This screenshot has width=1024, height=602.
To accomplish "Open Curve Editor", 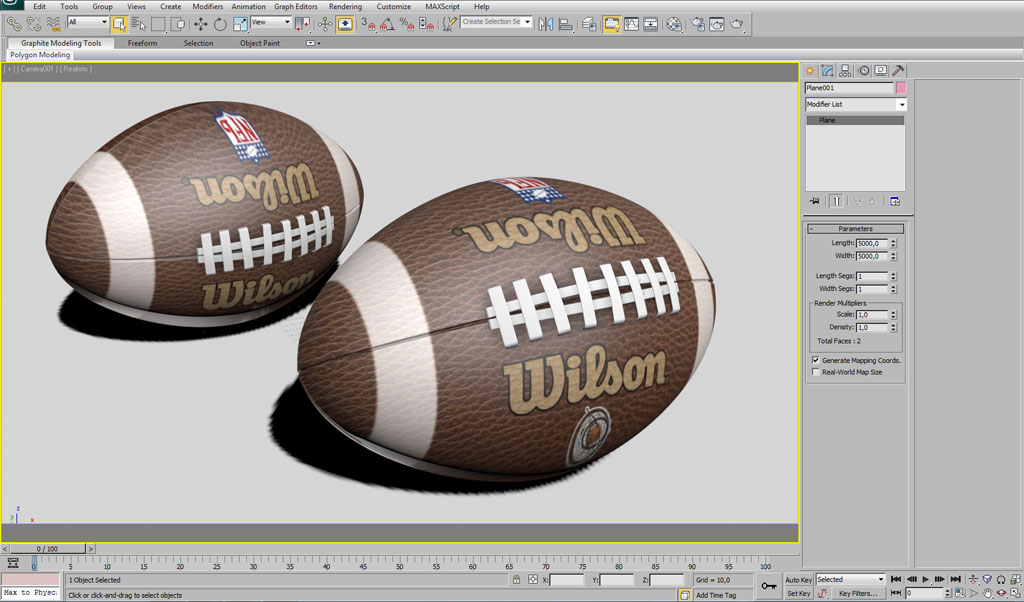I will point(632,24).
